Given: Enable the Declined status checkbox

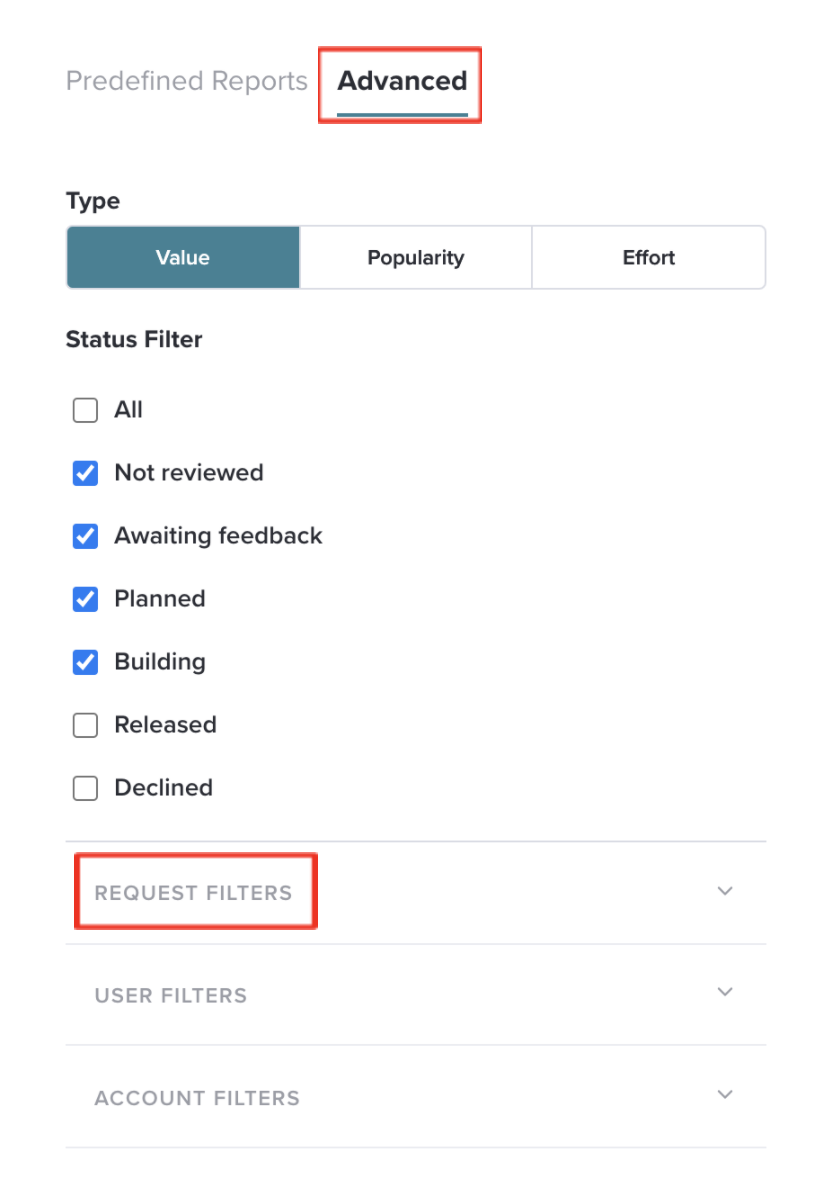Looking at the screenshot, I should tap(86, 788).
